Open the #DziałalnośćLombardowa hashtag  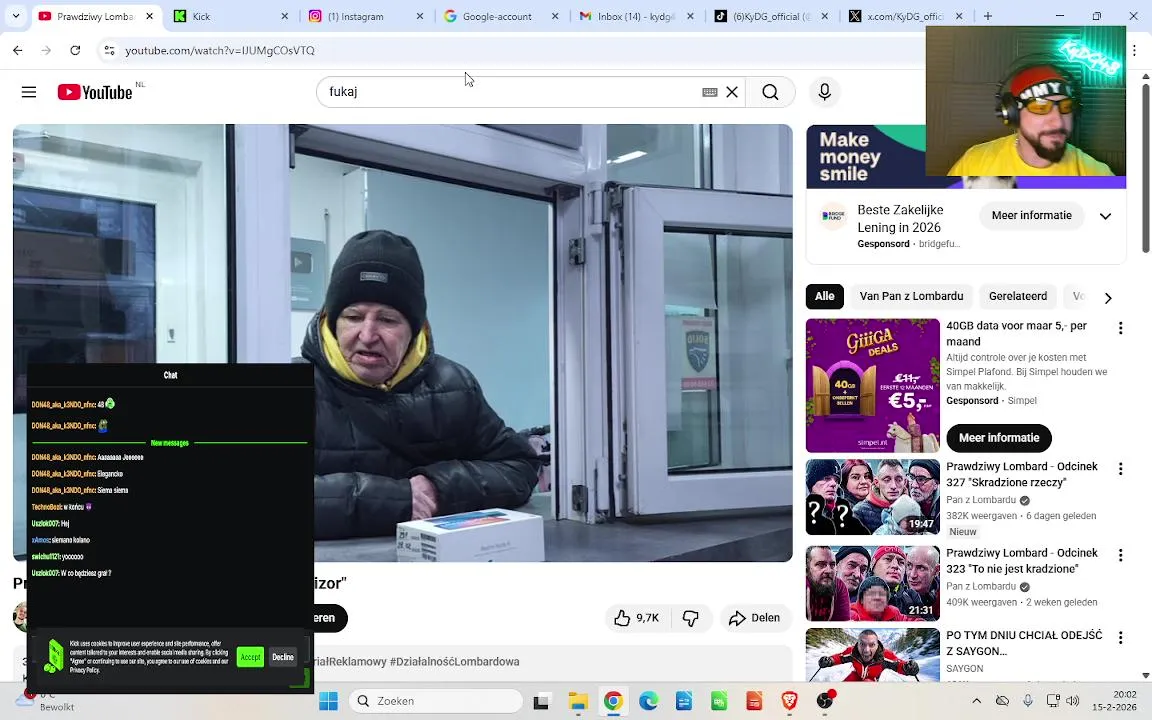454,662
